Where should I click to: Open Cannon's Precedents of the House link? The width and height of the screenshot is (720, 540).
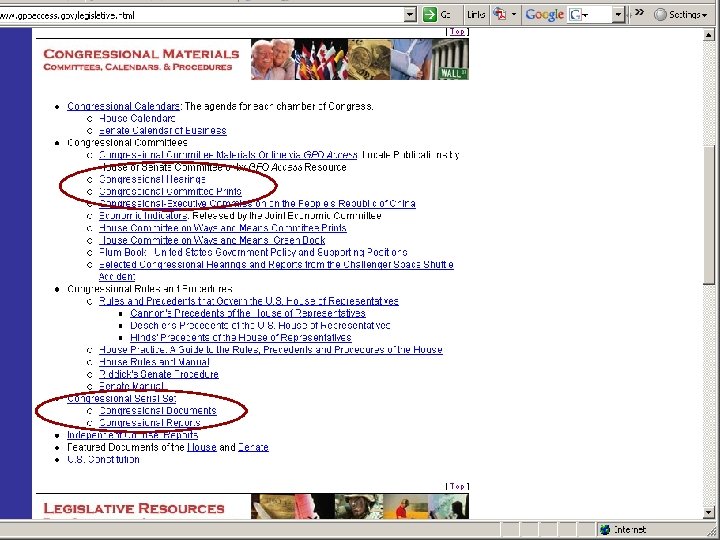click(x=248, y=313)
